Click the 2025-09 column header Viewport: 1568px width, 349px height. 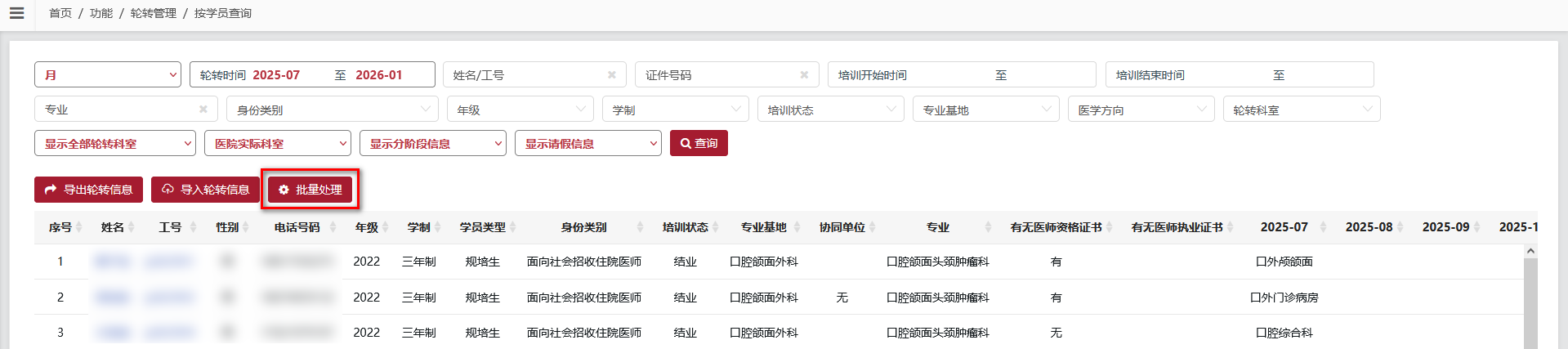point(1445,227)
